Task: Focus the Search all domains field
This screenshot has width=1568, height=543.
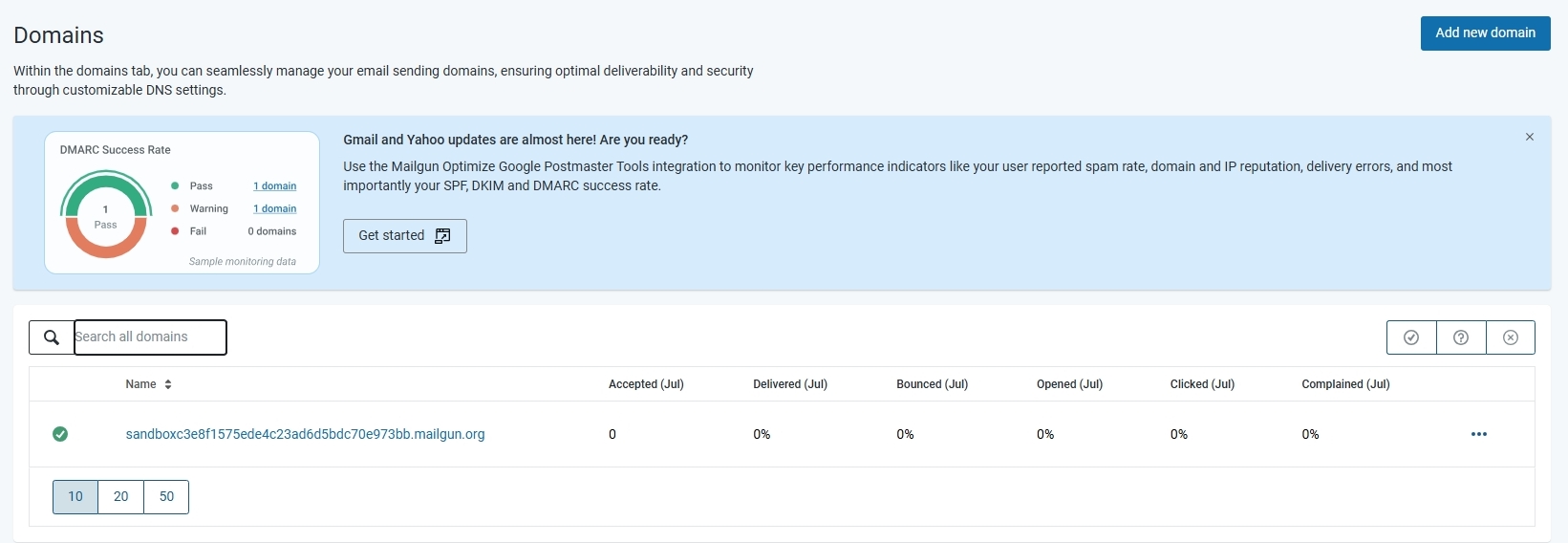Action: tap(150, 337)
